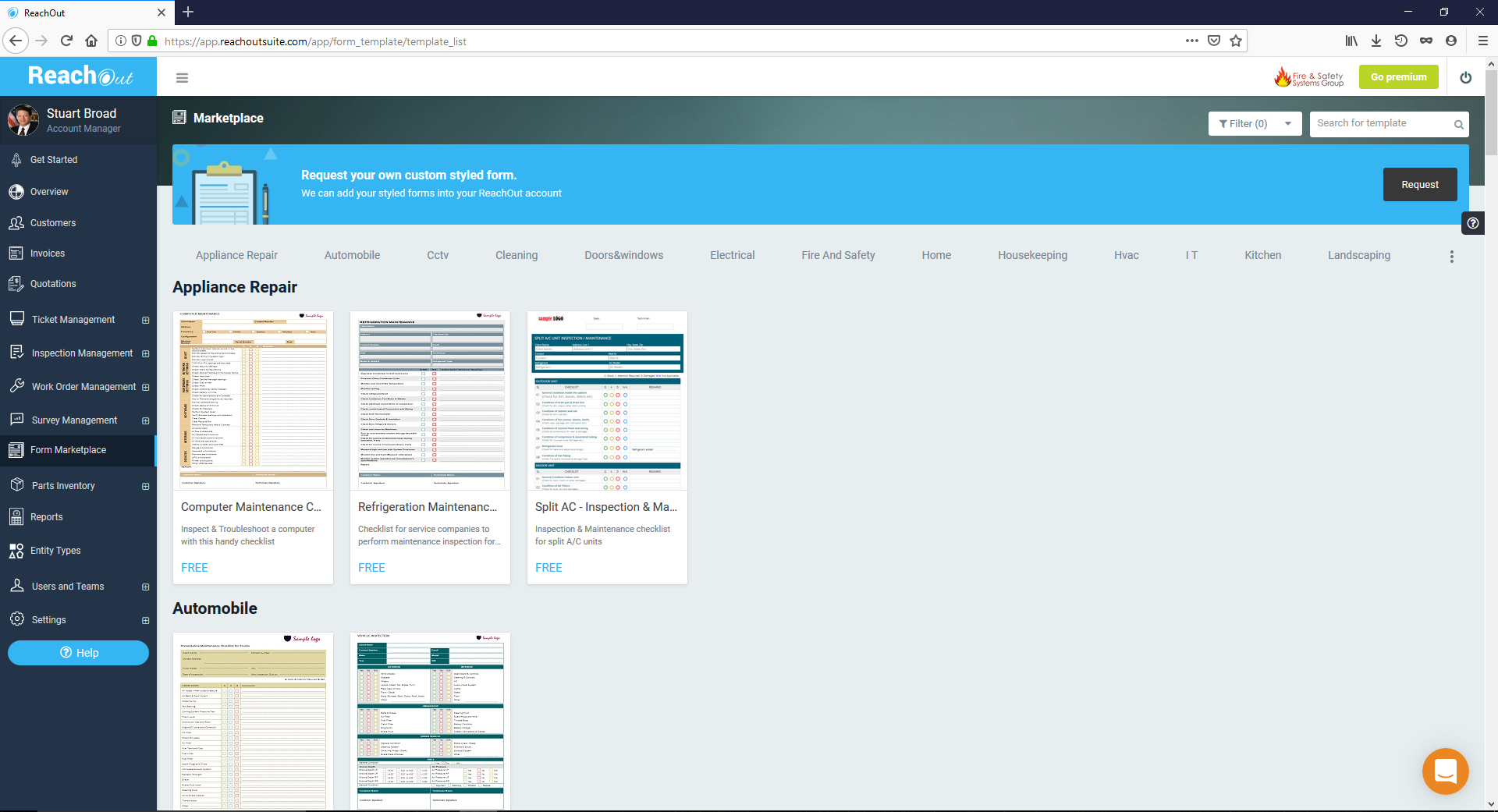Click the Inspection Management icon
Image resolution: width=1498 pixels, height=812 pixels.
[17, 352]
